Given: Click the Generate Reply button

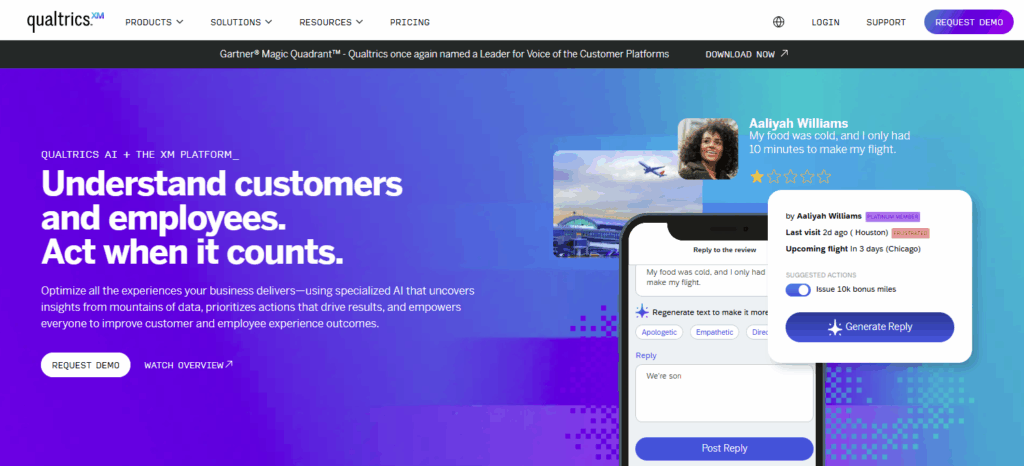Looking at the screenshot, I should tap(869, 327).
